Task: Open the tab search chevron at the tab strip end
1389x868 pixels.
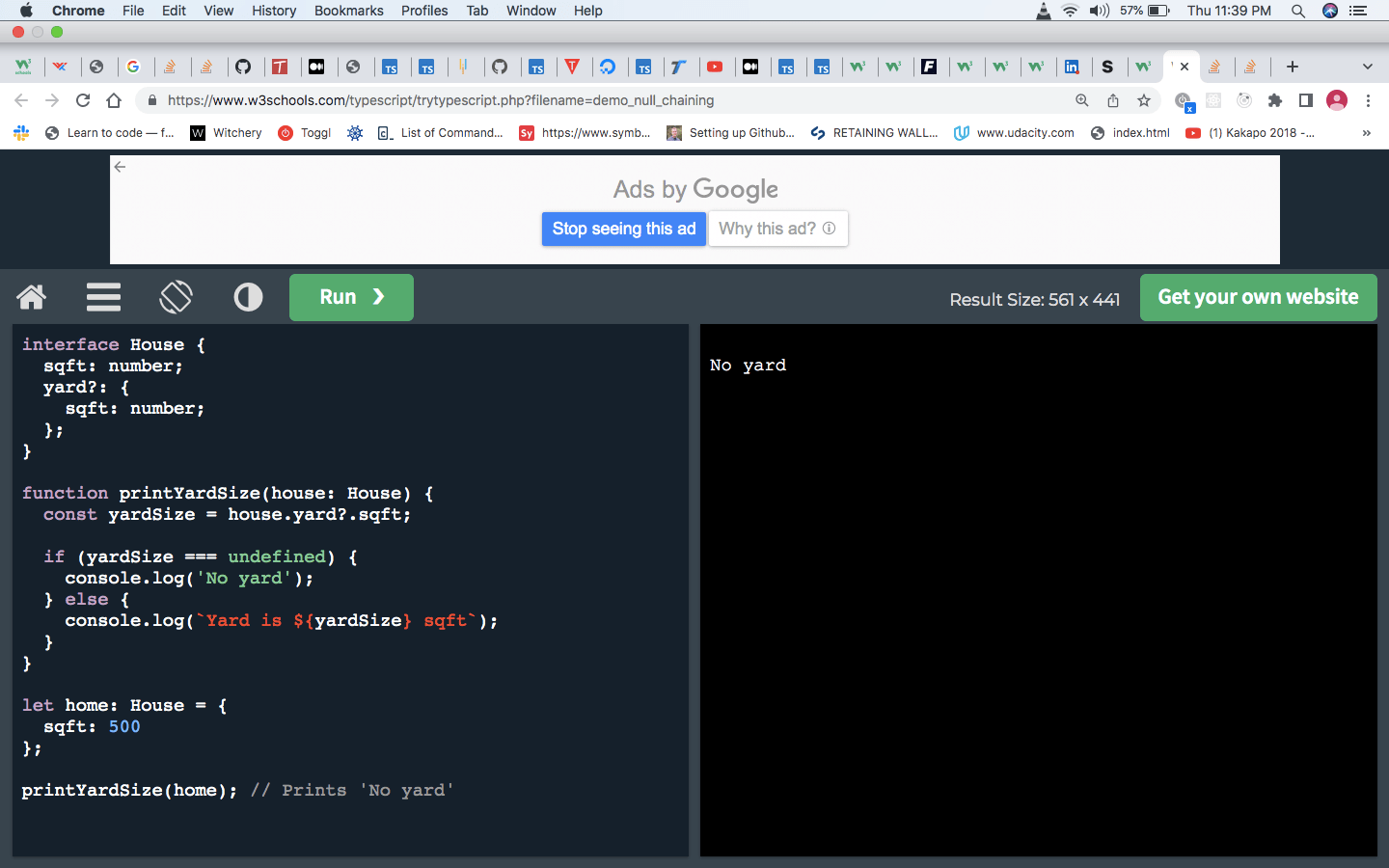Action: [1367, 67]
